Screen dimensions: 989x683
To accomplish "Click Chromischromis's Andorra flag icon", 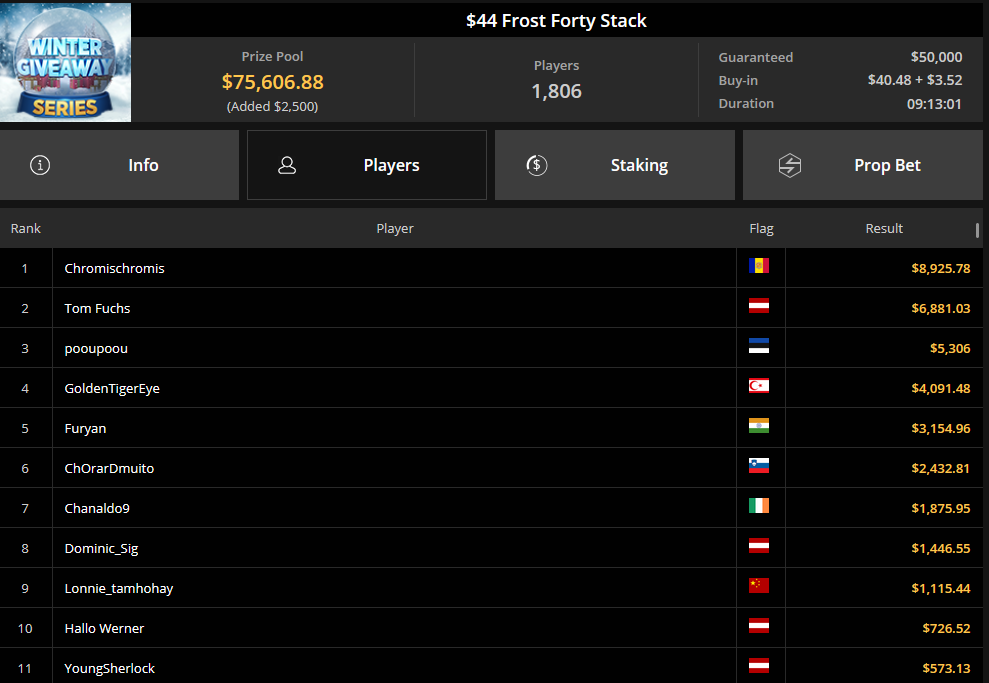I will point(759,266).
